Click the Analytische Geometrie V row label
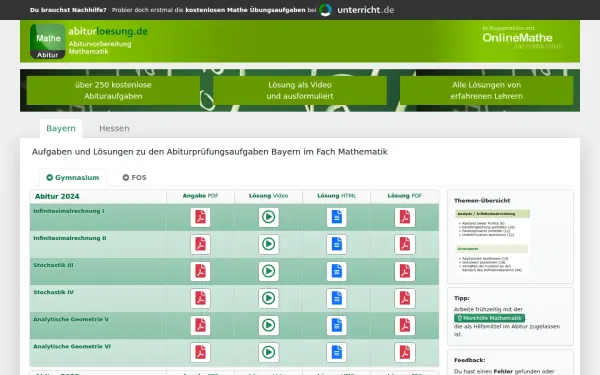 (71, 319)
